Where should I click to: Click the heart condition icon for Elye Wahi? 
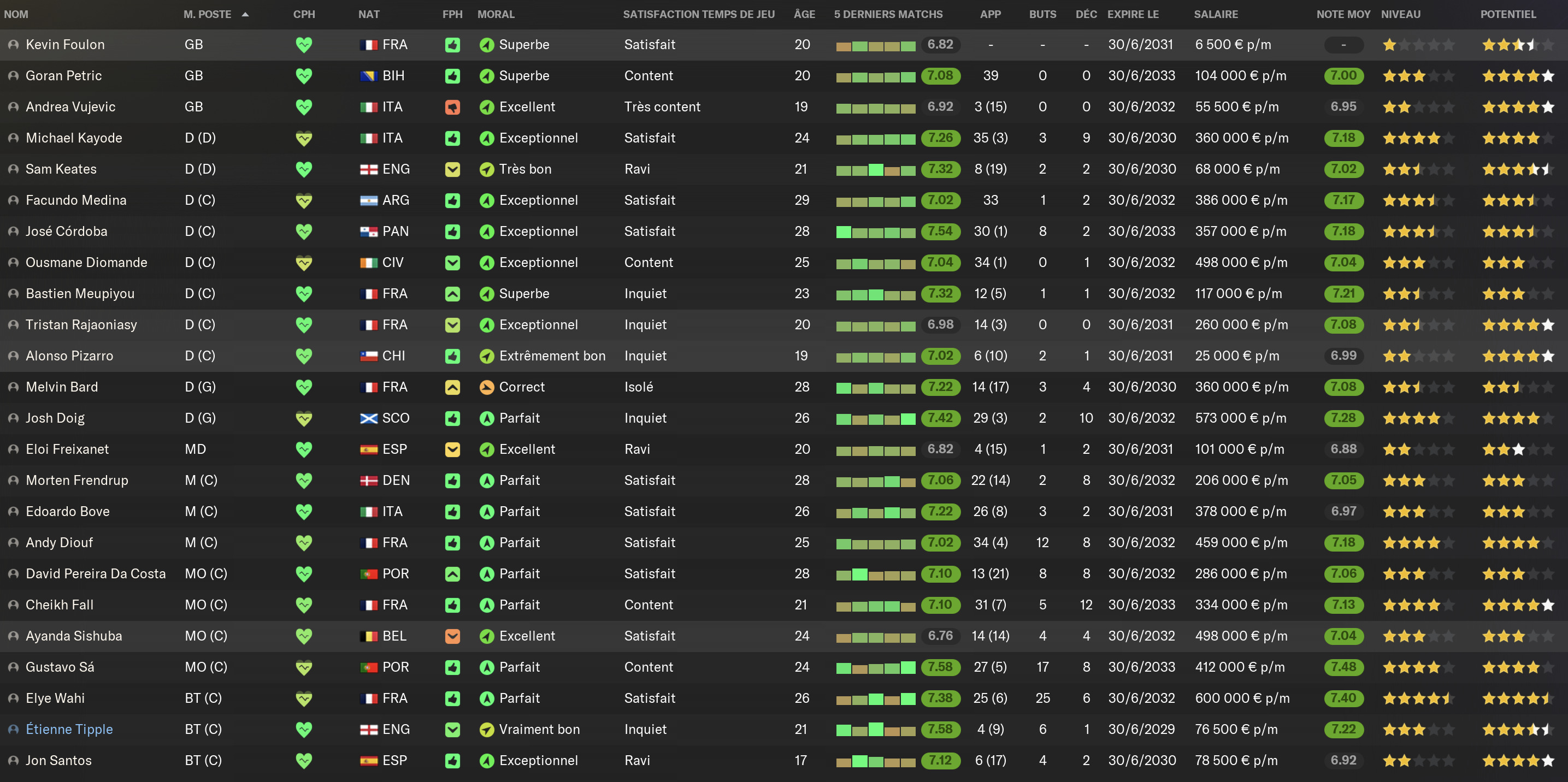point(304,698)
